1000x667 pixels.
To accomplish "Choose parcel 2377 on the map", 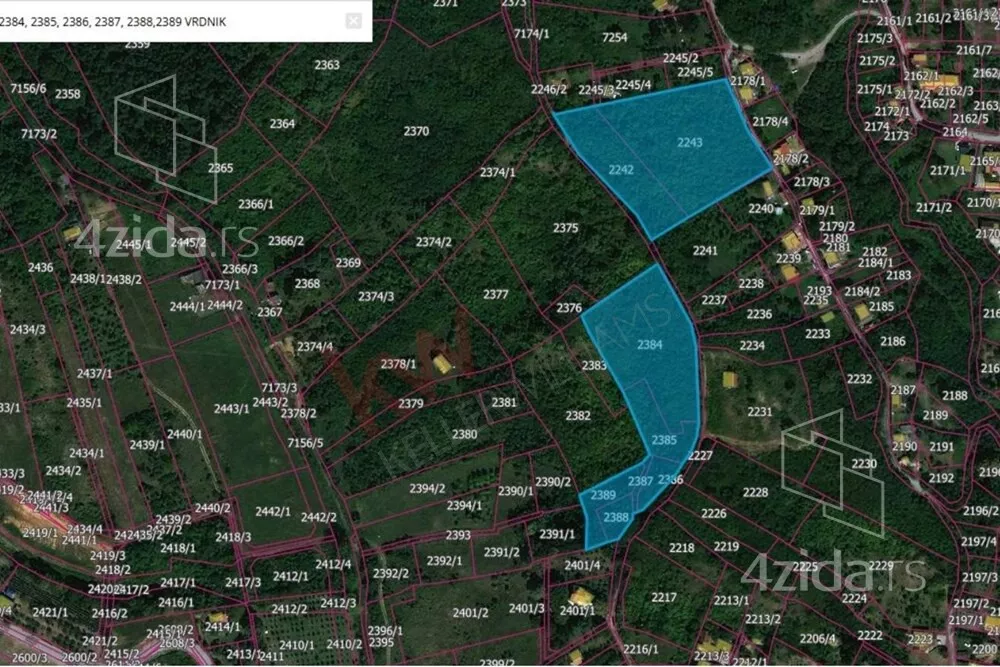I will pos(496,295).
